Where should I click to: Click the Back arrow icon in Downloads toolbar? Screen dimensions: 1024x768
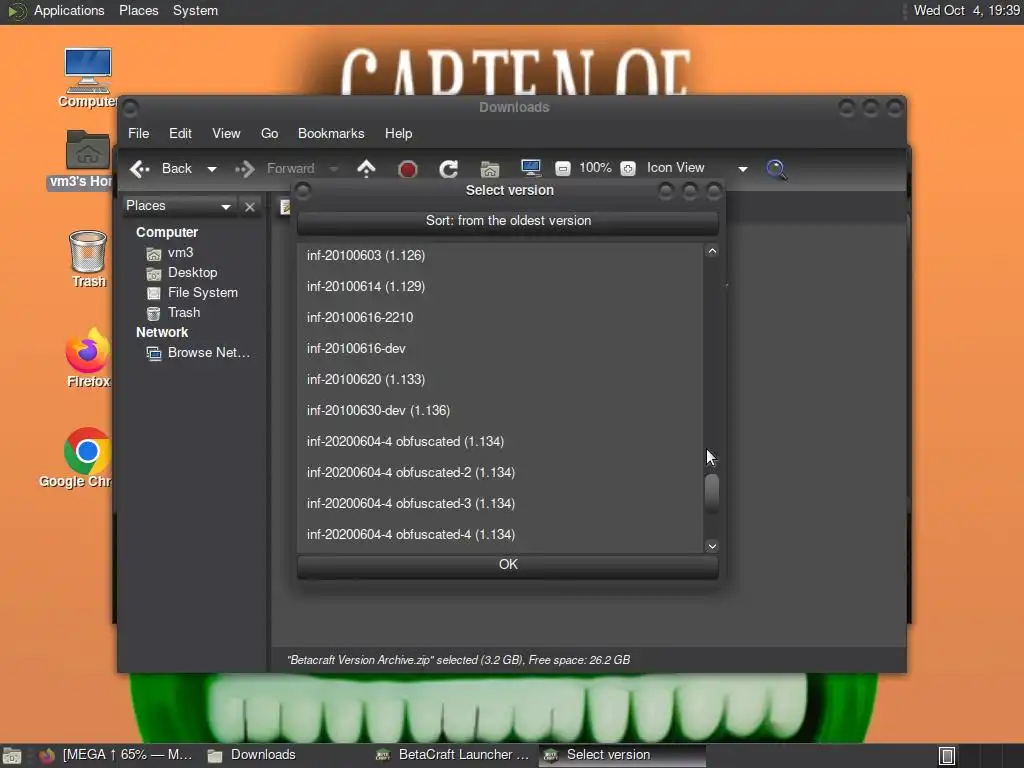click(x=140, y=169)
